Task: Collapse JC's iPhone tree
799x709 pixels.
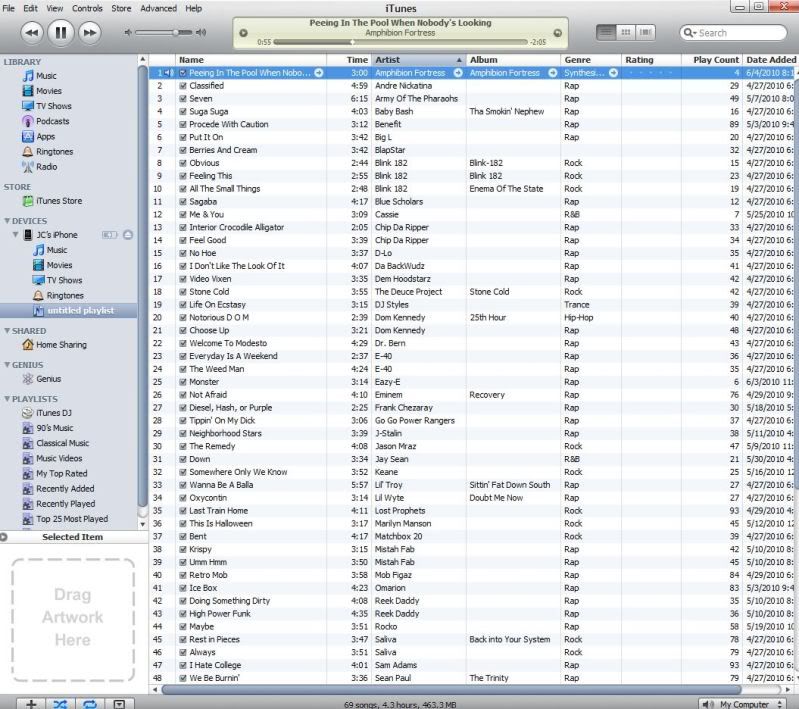Action: 15,234
